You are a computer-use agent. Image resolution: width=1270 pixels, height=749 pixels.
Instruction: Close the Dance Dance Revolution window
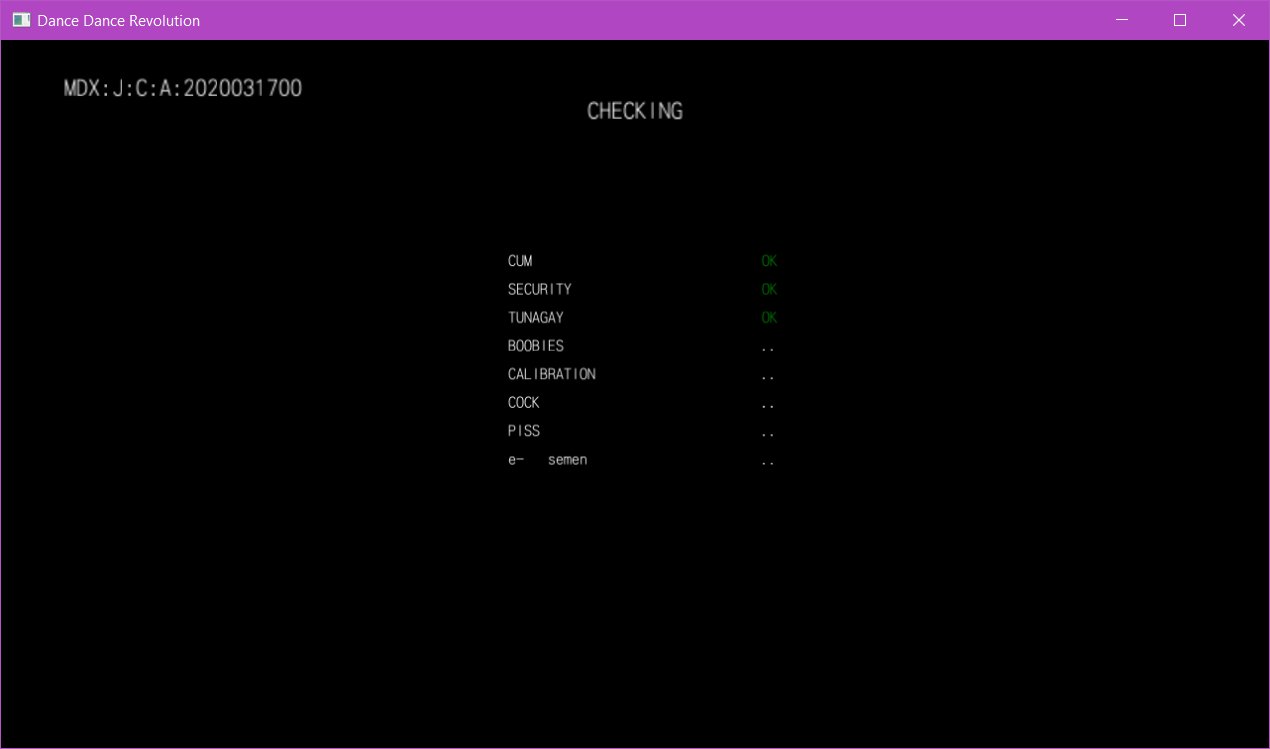click(1239, 20)
